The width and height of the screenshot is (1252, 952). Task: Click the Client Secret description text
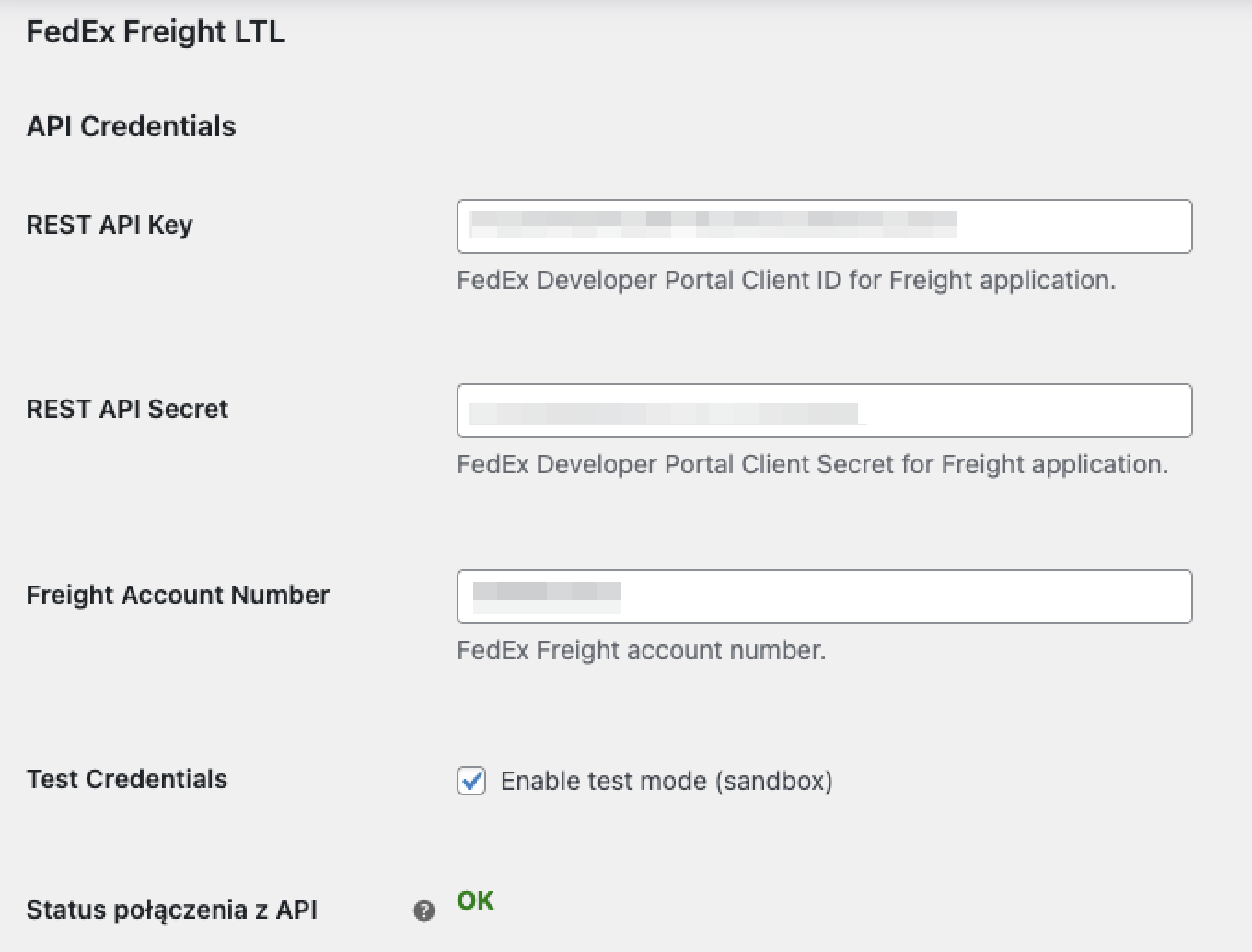[812, 464]
